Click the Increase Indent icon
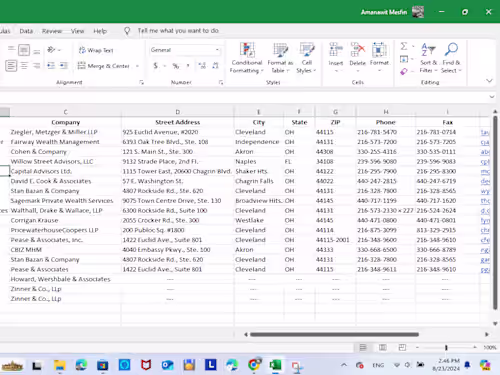Image resolution: width=500 pixels, height=375 pixels. pyautogui.click(x=63, y=66)
